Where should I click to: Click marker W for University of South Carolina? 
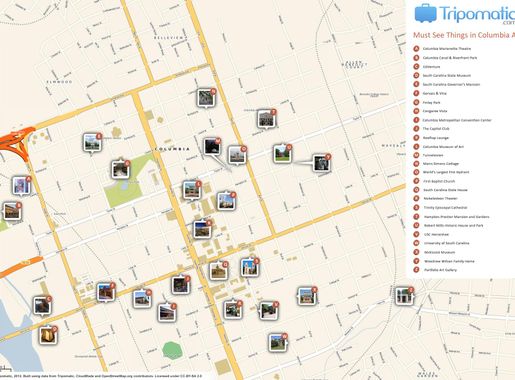coord(278,342)
